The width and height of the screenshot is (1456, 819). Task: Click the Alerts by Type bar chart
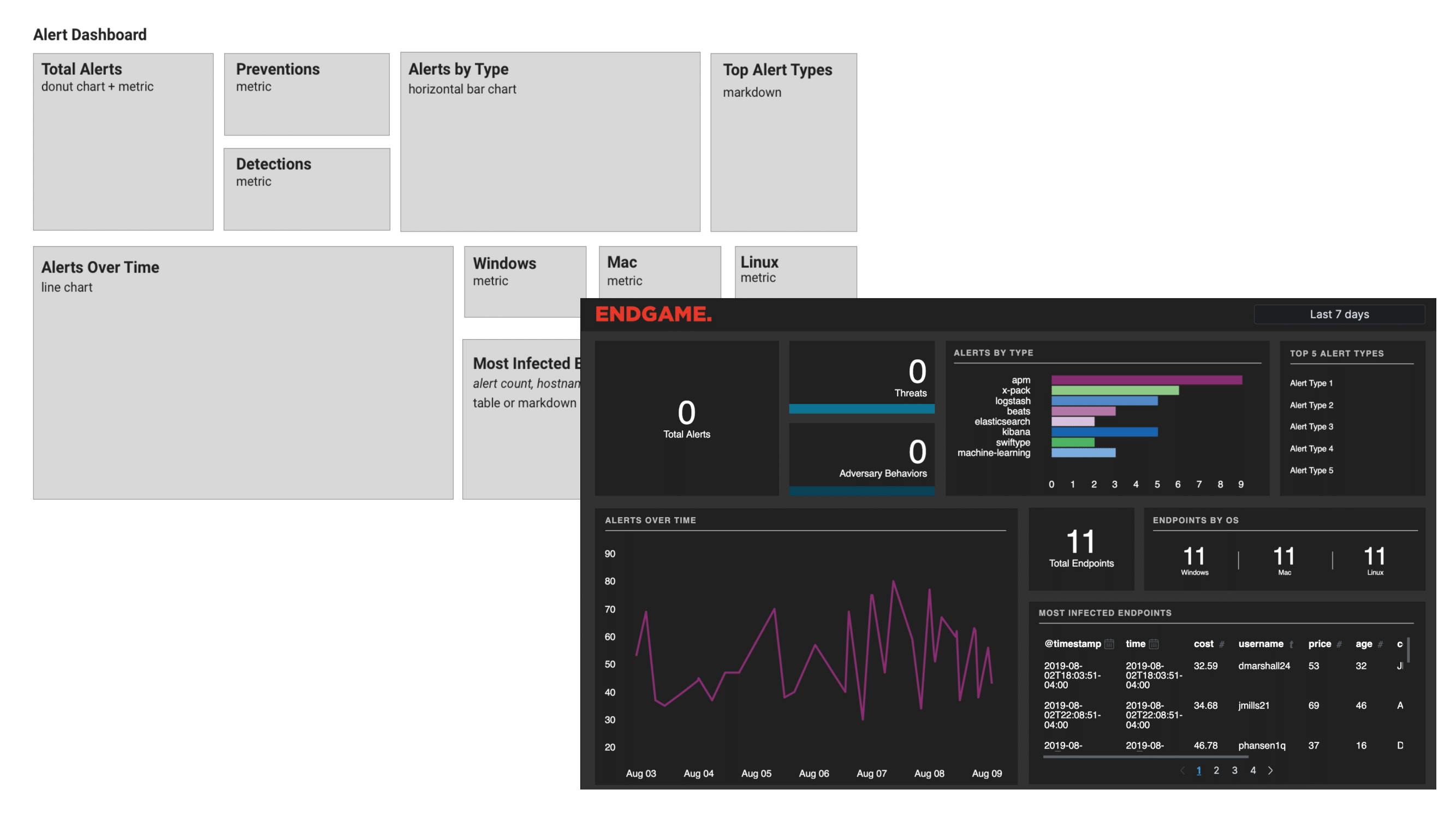coord(1108,420)
